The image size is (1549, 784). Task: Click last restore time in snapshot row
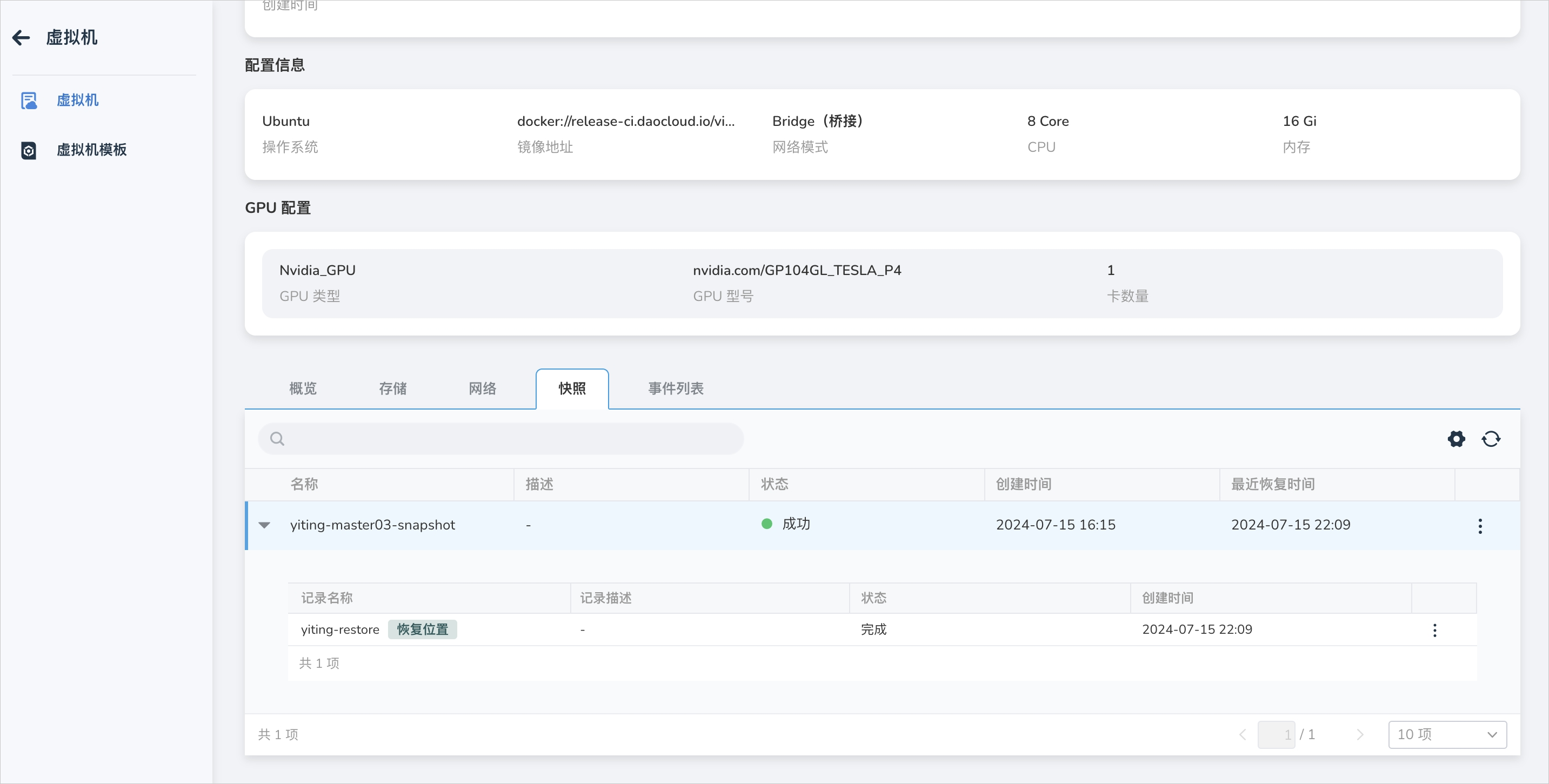tap(1291, 525)
